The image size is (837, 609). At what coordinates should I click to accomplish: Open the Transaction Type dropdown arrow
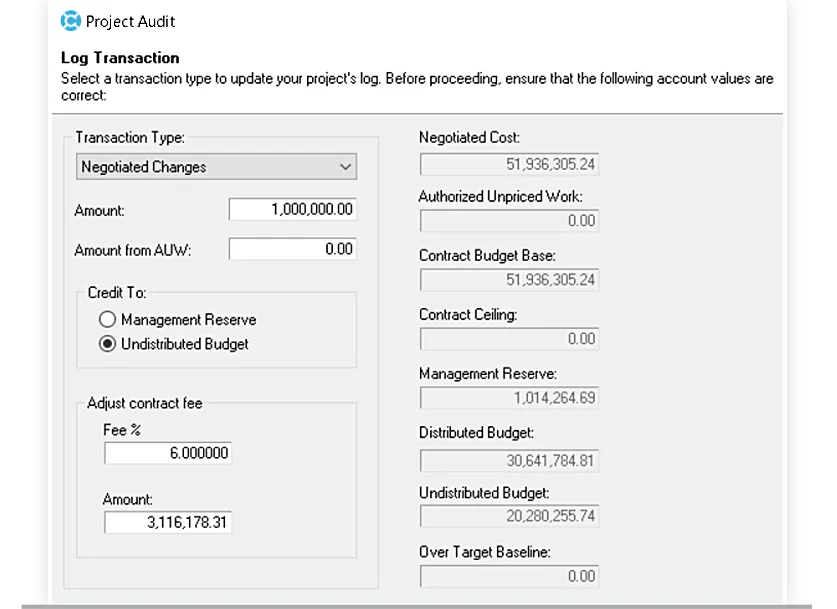point(345,167)
